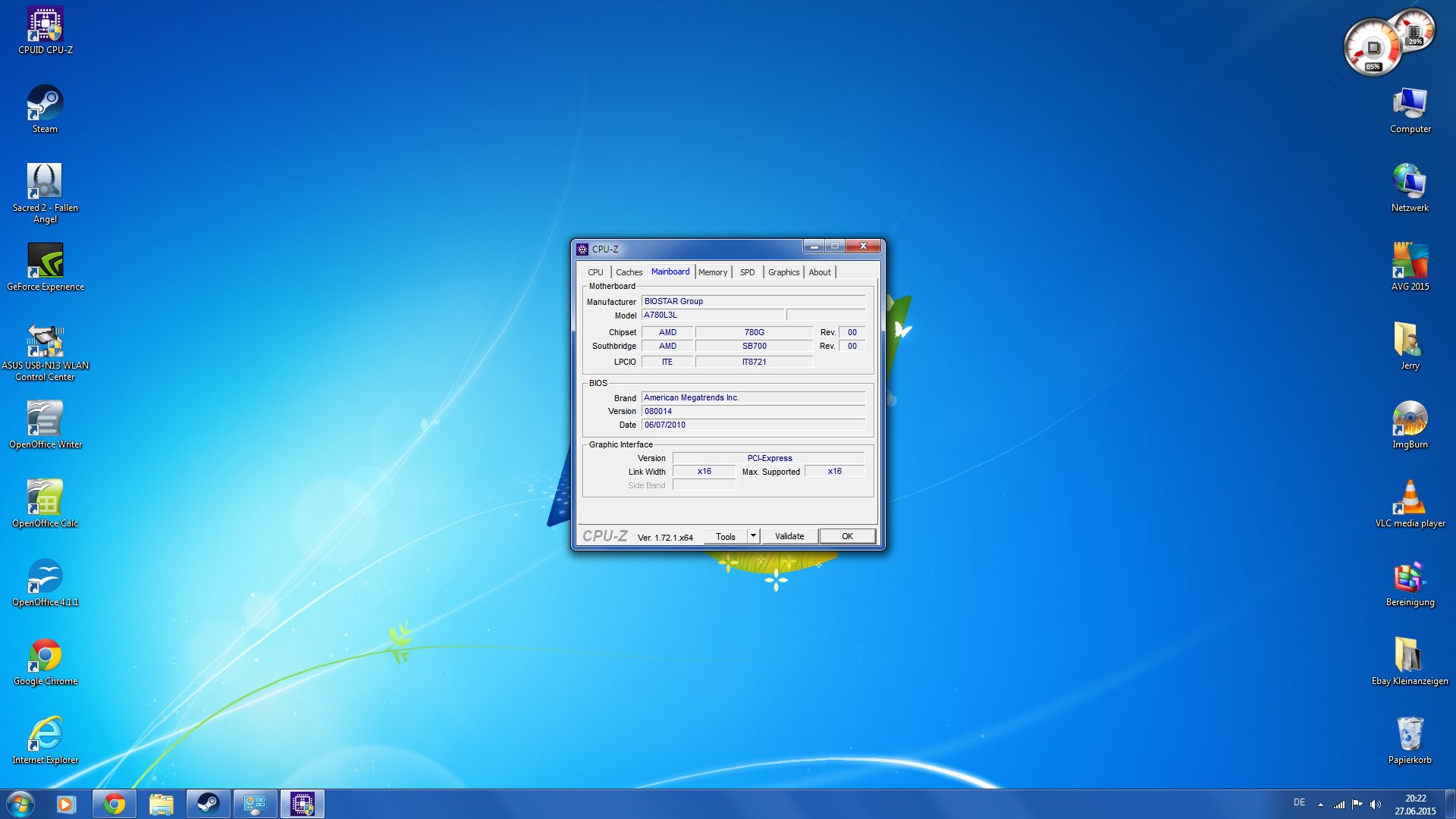1456x819 pixels.
Task: Click the Validate button
Action: 789,536
